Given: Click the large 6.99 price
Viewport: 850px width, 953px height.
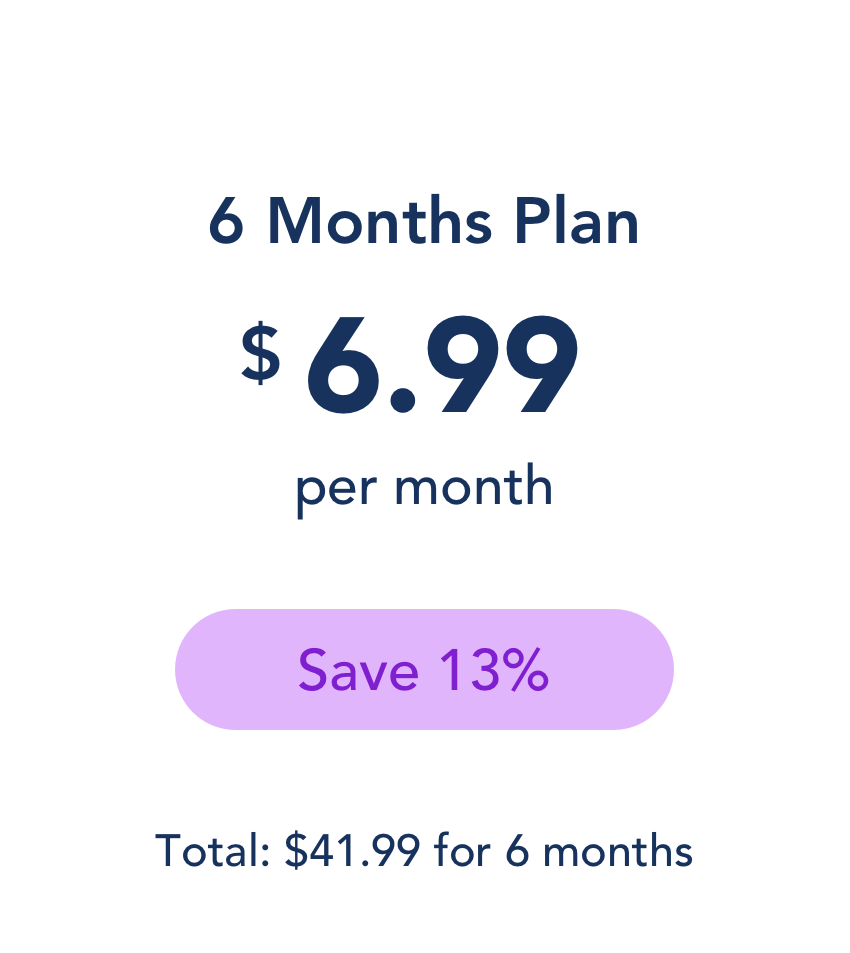Looking at the screenshot, I should pos(442,365).
